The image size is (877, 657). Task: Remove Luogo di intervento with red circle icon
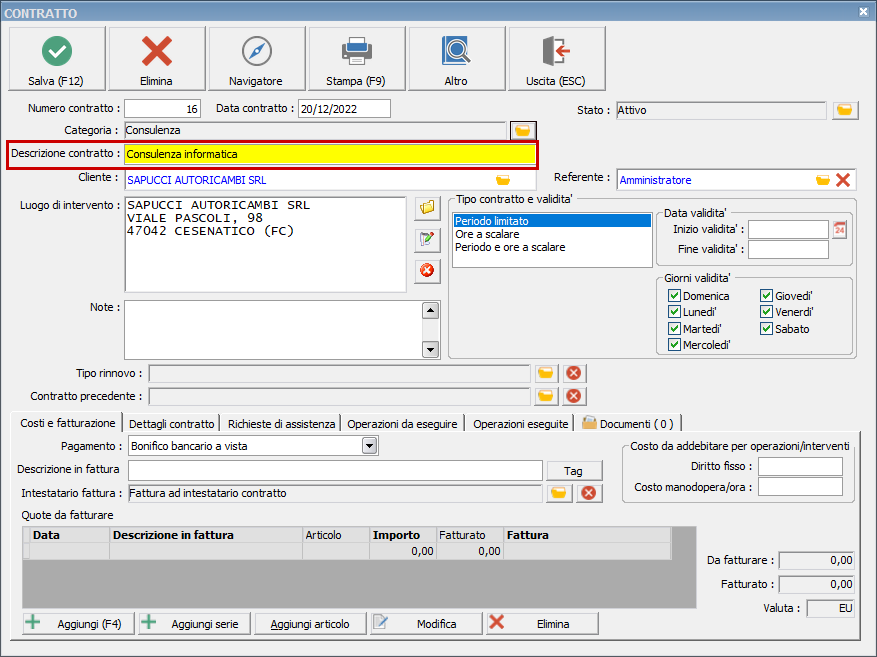tap(427, 271)
